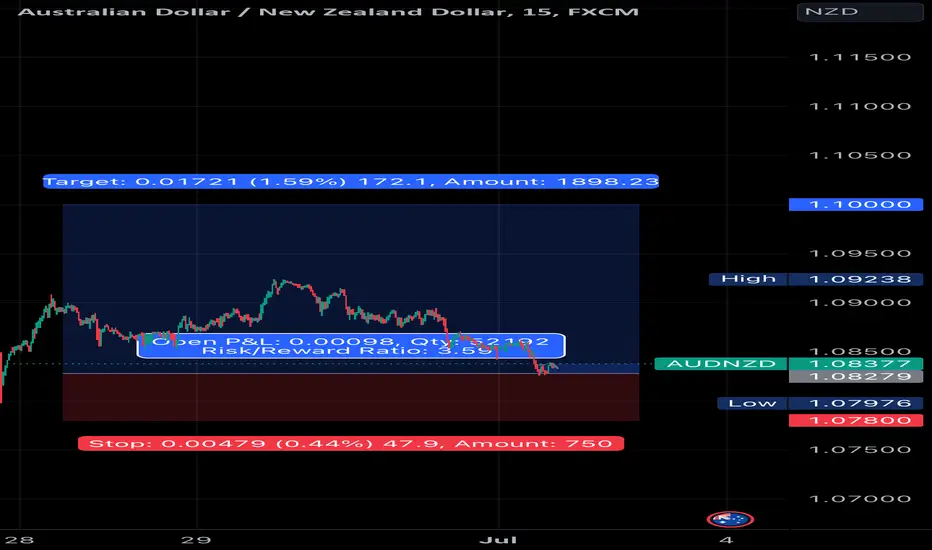Click the 1.09000 price axis tick
The image size is (932, 550).
(860, 303)
